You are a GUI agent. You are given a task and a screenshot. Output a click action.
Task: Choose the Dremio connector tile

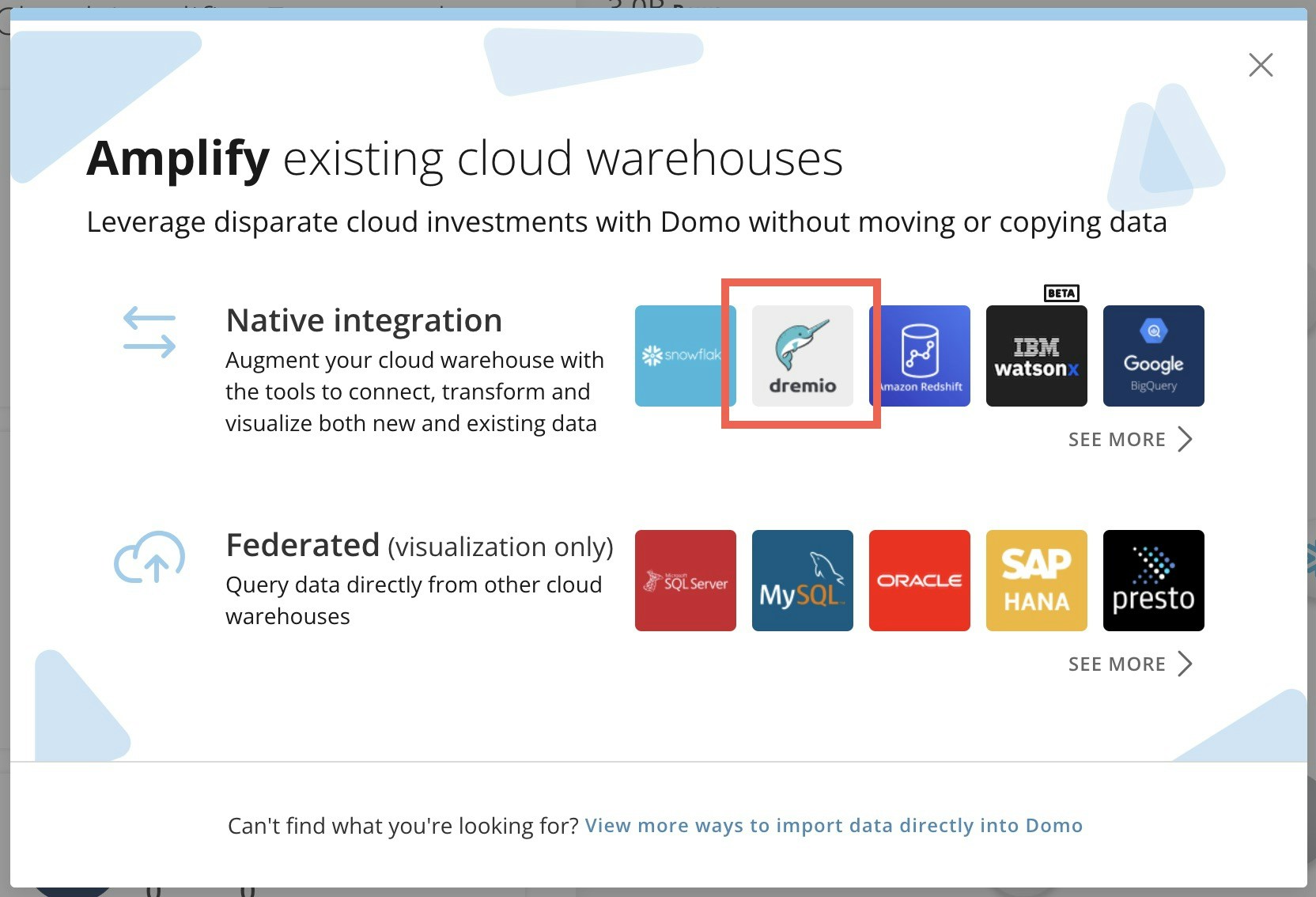(802, 356)
